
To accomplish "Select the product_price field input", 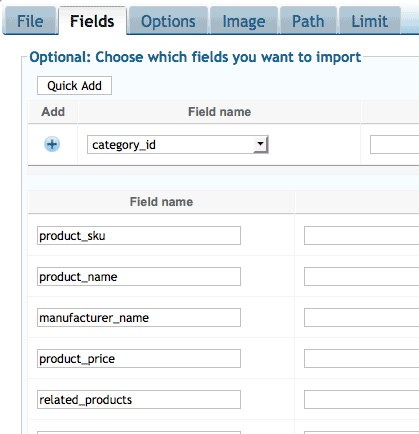I will [x=139, y=359].
